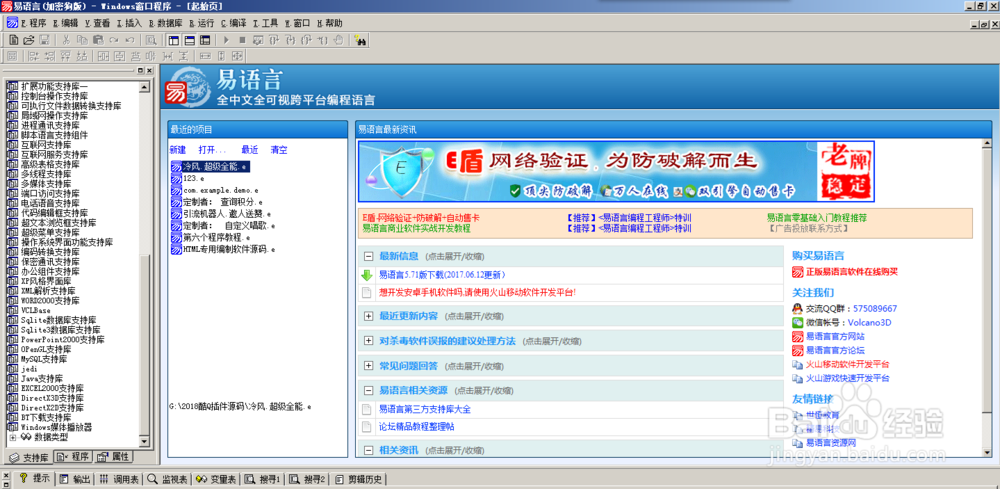Open 论坛精品教程整理帖 link
Image resolution: width=1000 pixels, height=489 pixels.
[416, 427]
